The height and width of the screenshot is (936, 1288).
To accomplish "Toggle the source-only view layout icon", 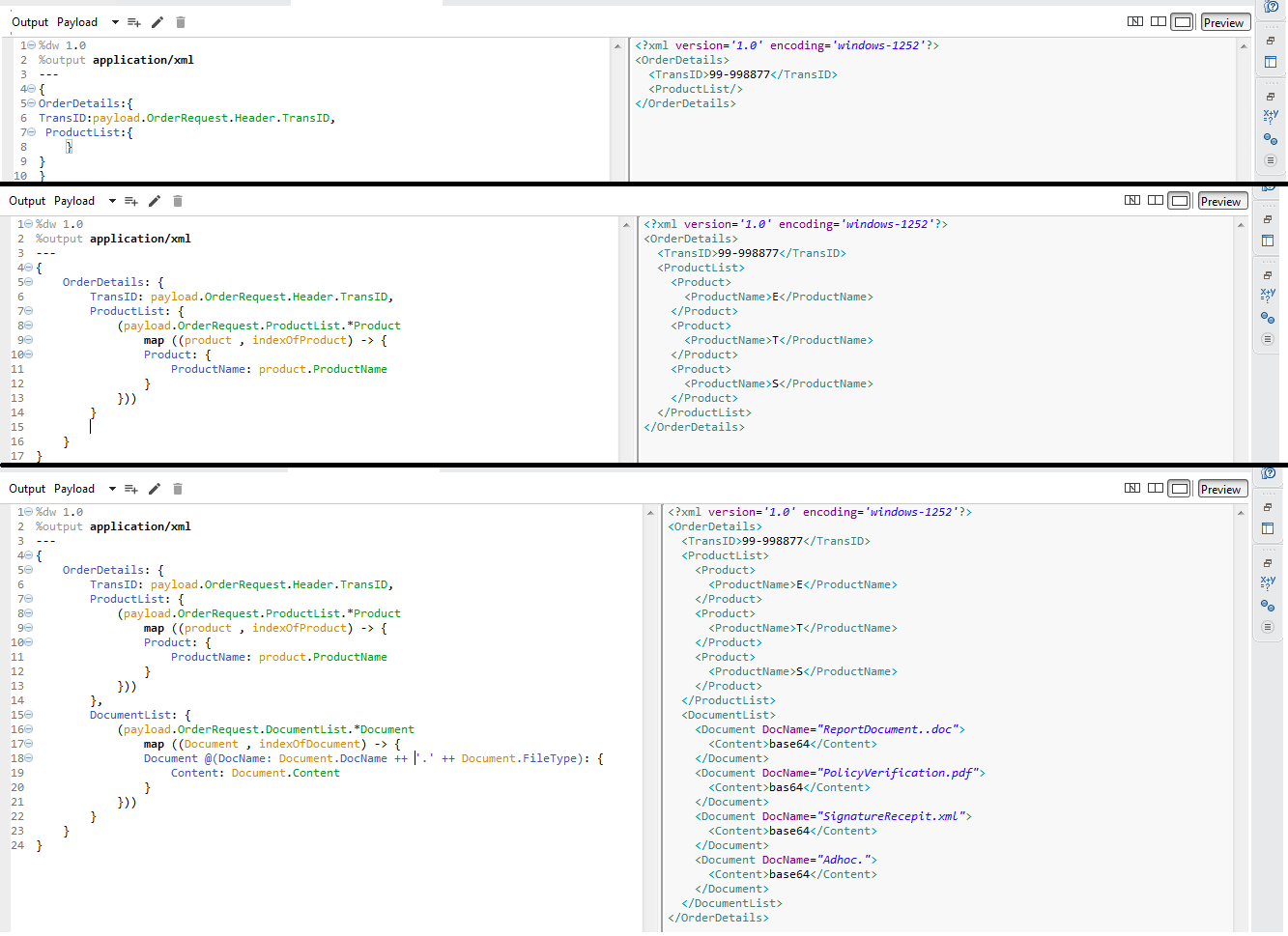I will pos(1135,20).
